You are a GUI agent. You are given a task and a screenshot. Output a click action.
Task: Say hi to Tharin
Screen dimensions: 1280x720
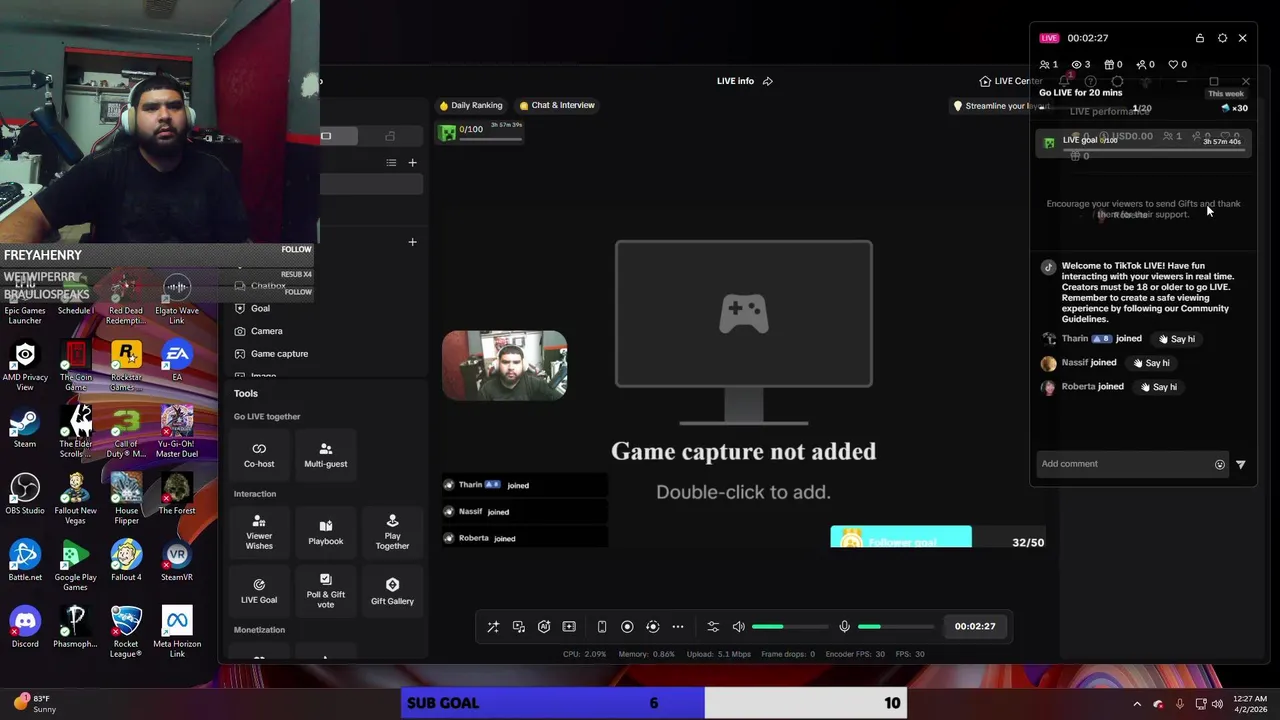tap(1176, 339)
